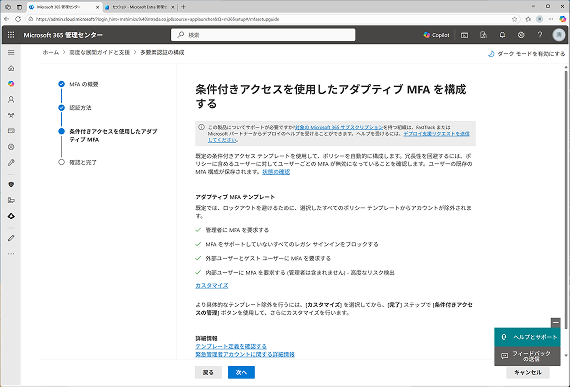Open the account profile avatar in header
This screenshot has width=570, height=387.
pyautogui.click(x=559, y=35)
